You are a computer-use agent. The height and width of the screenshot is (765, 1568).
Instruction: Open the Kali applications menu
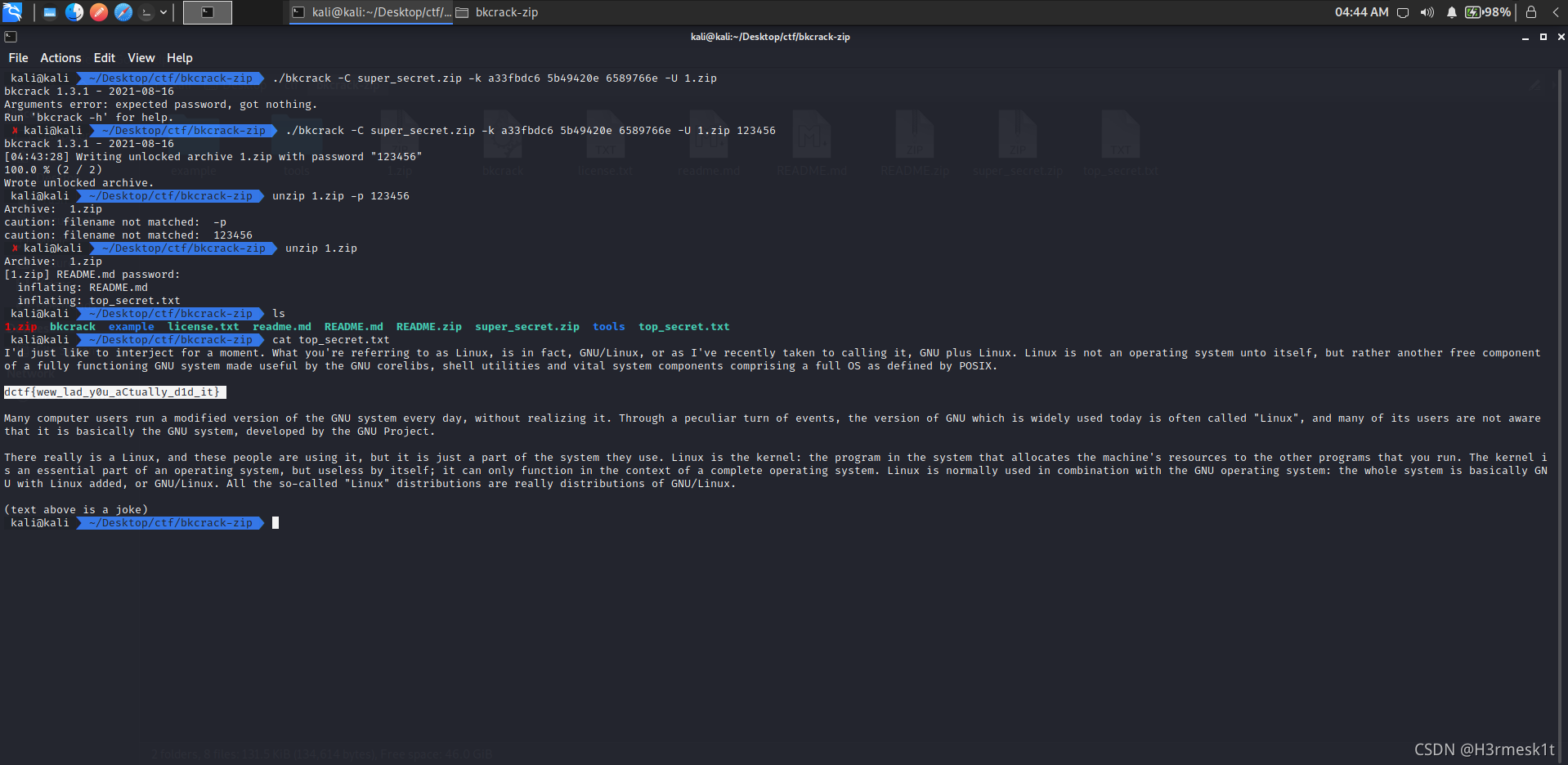coord(12,12)
